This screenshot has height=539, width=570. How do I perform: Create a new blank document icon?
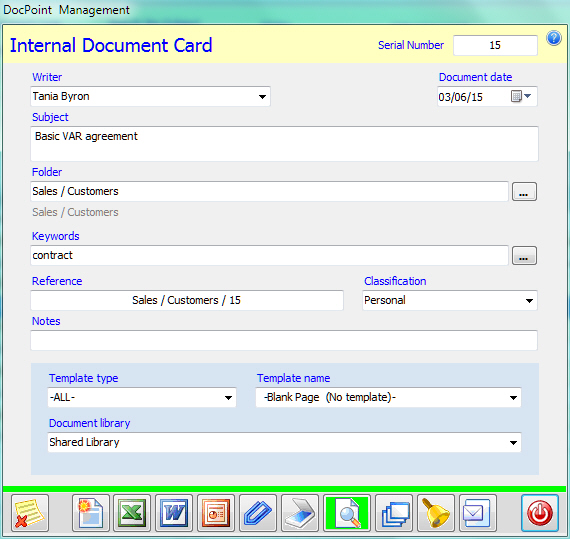[91, 513]
